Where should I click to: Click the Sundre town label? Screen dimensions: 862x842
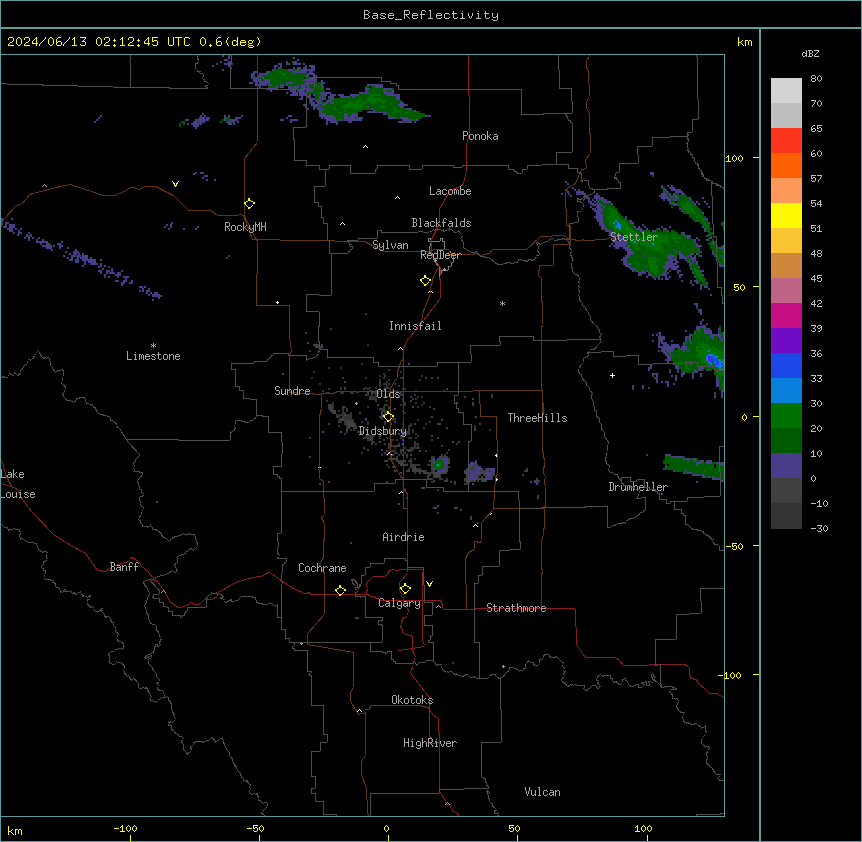[292, 391]
